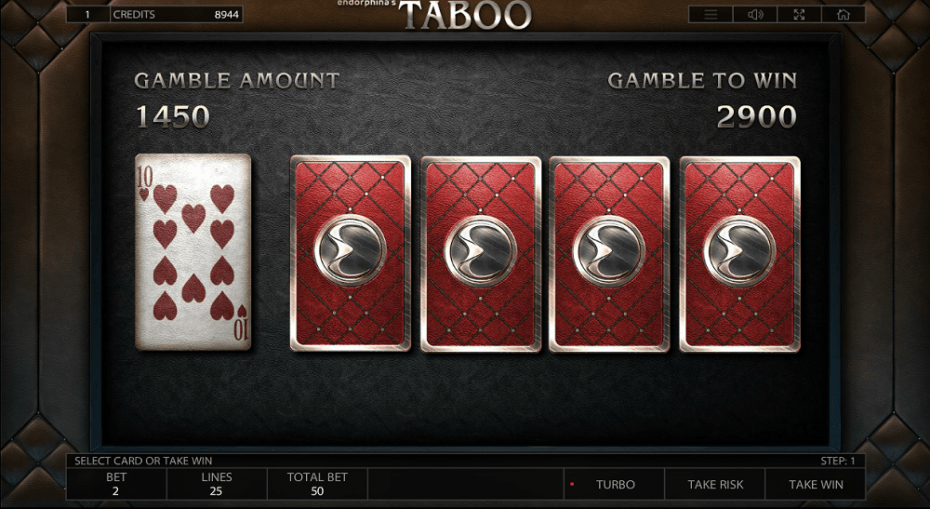
Task: Click the Bet 2 panel
Action: tap(116, 484)
